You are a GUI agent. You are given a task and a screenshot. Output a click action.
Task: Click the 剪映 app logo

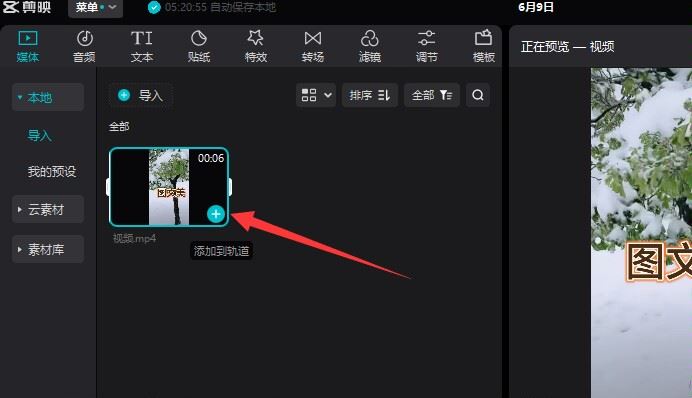point(27,8)
